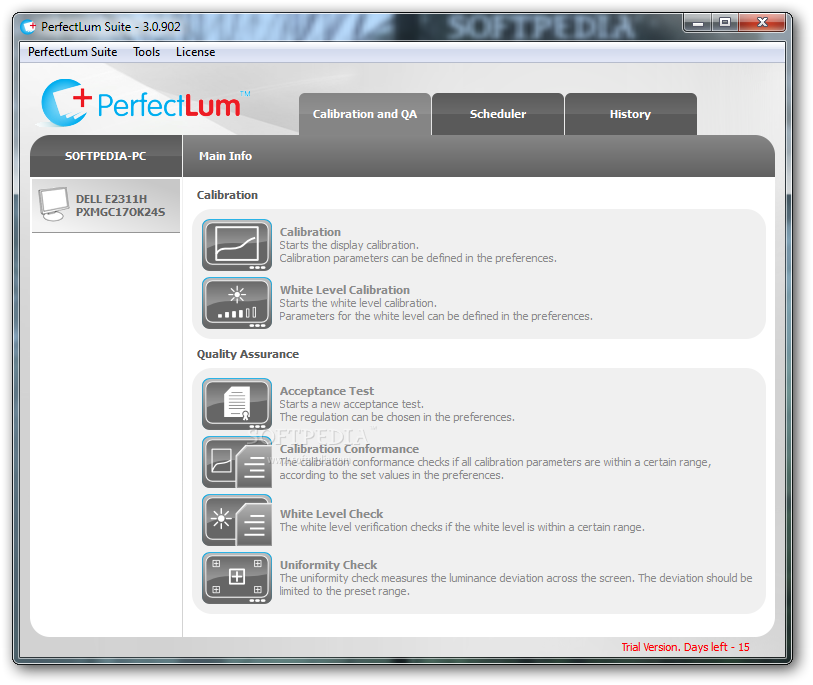Switch to Calibration and QA tab
Image resolution: width=813 pixels, height=685 pixels.
[x=365, y=114]
